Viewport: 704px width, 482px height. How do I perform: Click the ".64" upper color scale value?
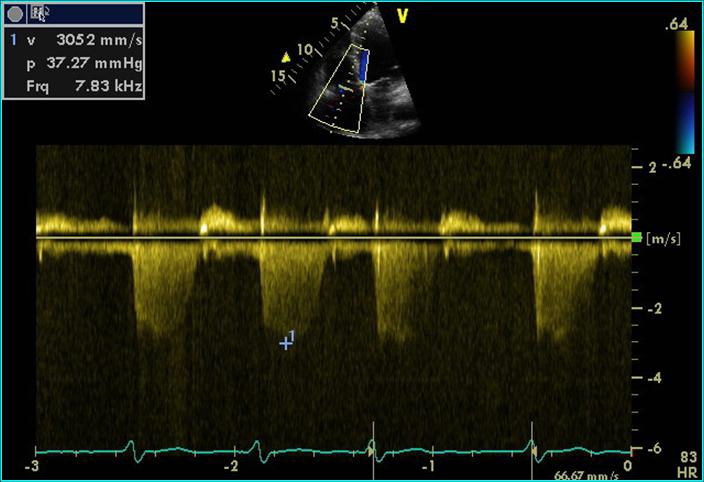pos(676,24)
